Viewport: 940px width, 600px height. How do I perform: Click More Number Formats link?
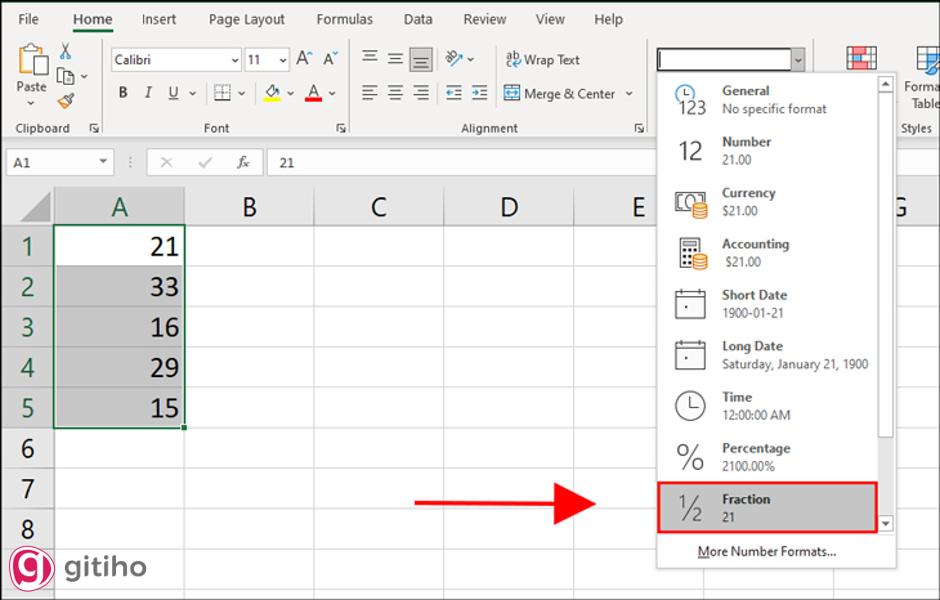point(767,551)
